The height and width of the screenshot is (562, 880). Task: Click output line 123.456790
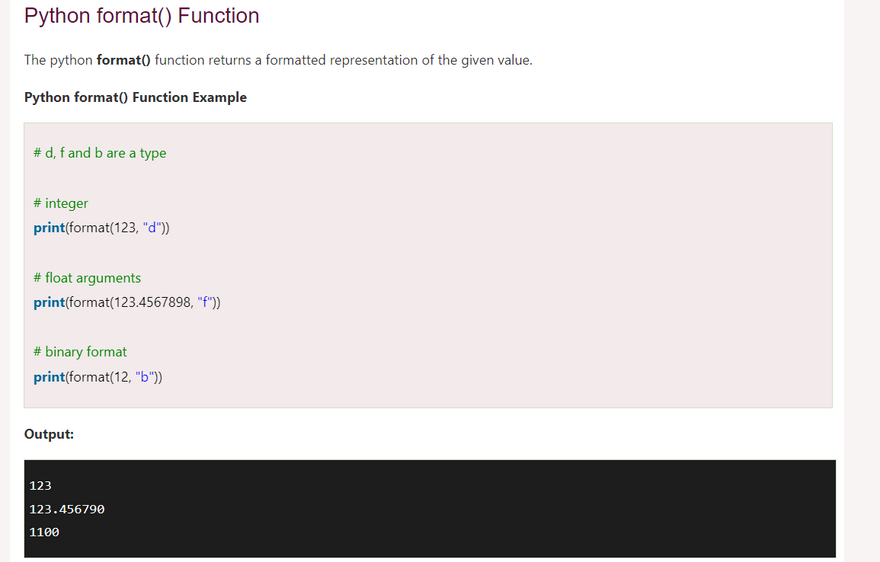(x=67, y=509)
